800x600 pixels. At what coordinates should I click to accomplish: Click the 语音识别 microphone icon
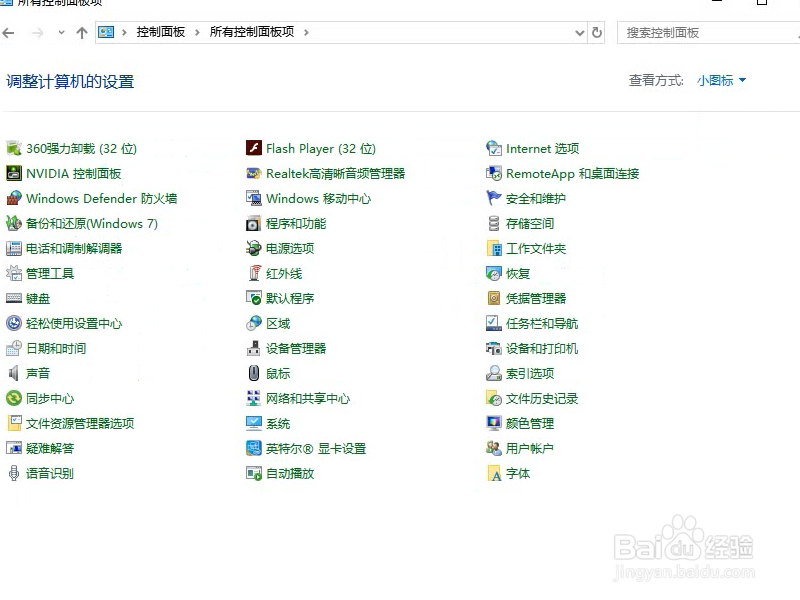[14, 473]
